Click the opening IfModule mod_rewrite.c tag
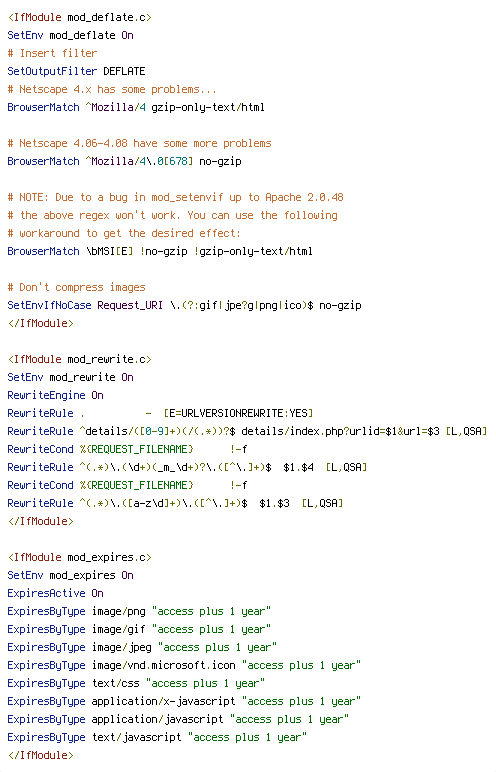Image resolution: width=496 pixels, height=772 pixels. [79, 359]
